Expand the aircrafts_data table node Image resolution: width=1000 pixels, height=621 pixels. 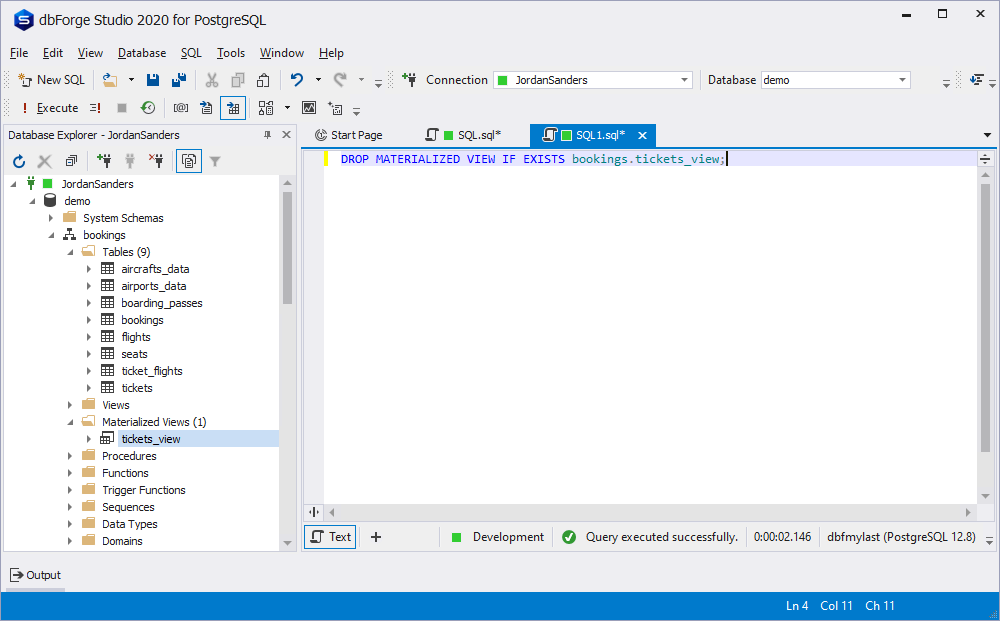[89, 269]
